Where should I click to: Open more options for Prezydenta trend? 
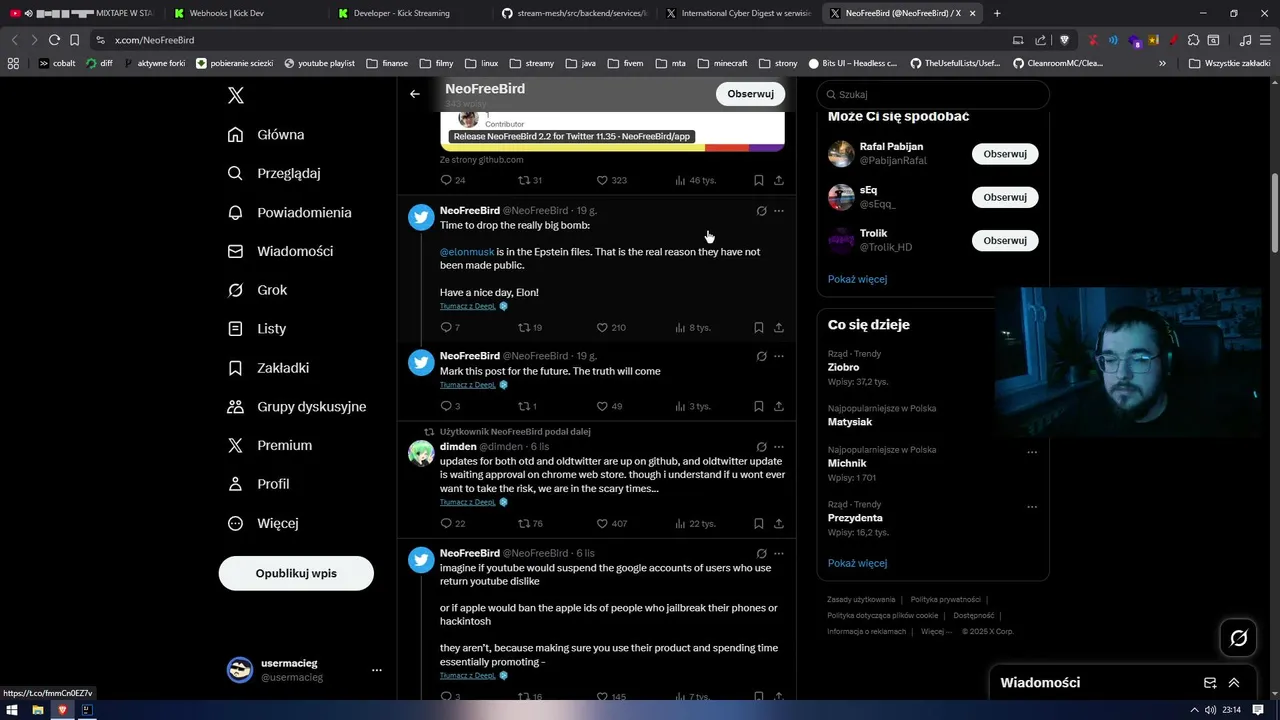(1032, 506)
